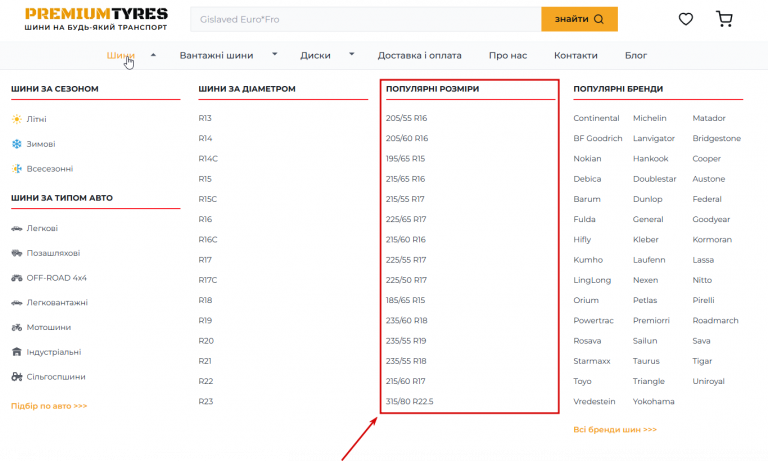Open Goodyear brand link

[711, 219]
